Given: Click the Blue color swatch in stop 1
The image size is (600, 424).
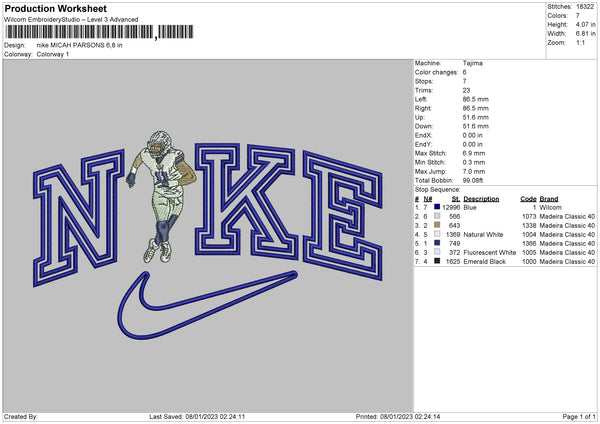Looking at the screenshot, I should point(437,207).
